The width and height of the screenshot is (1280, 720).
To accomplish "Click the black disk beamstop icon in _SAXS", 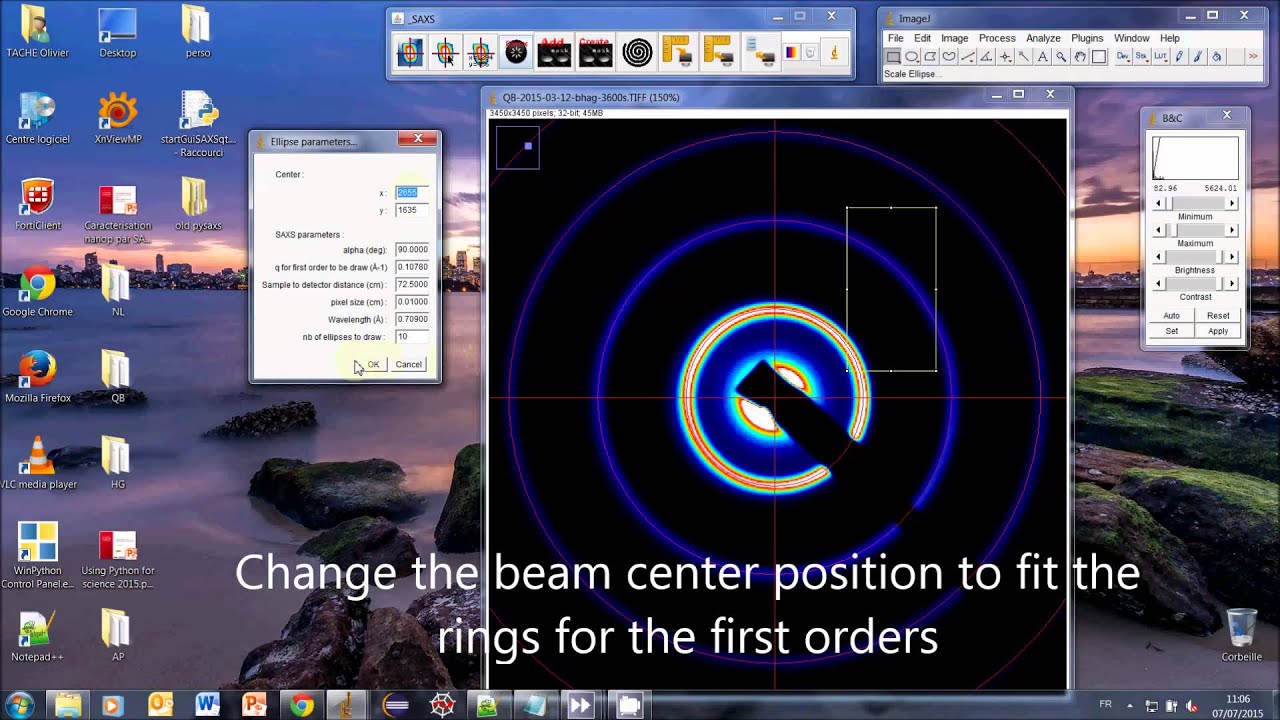I will click(x=516, y=52).
